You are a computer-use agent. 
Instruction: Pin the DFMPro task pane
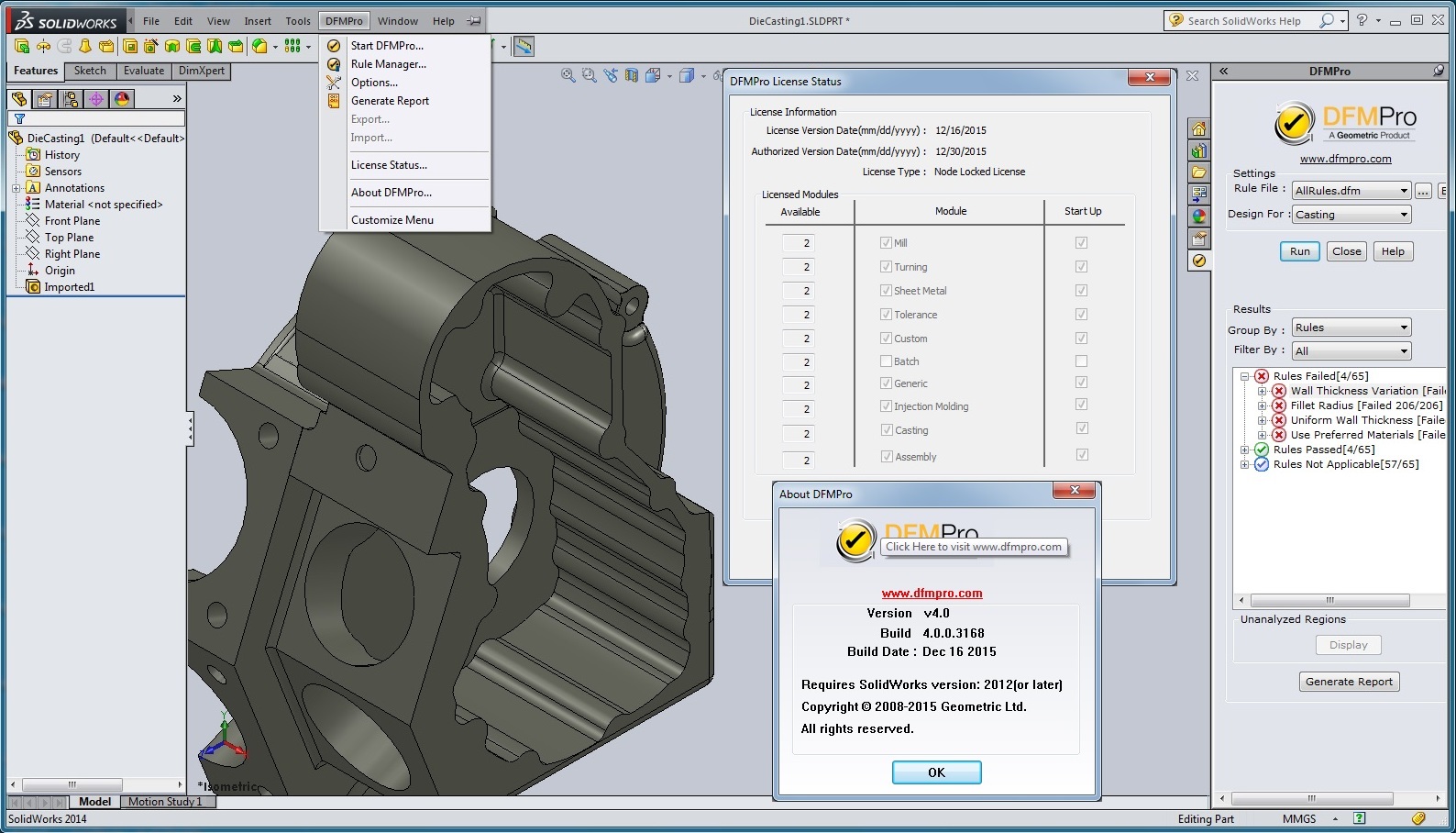(x=1439, y=71)
